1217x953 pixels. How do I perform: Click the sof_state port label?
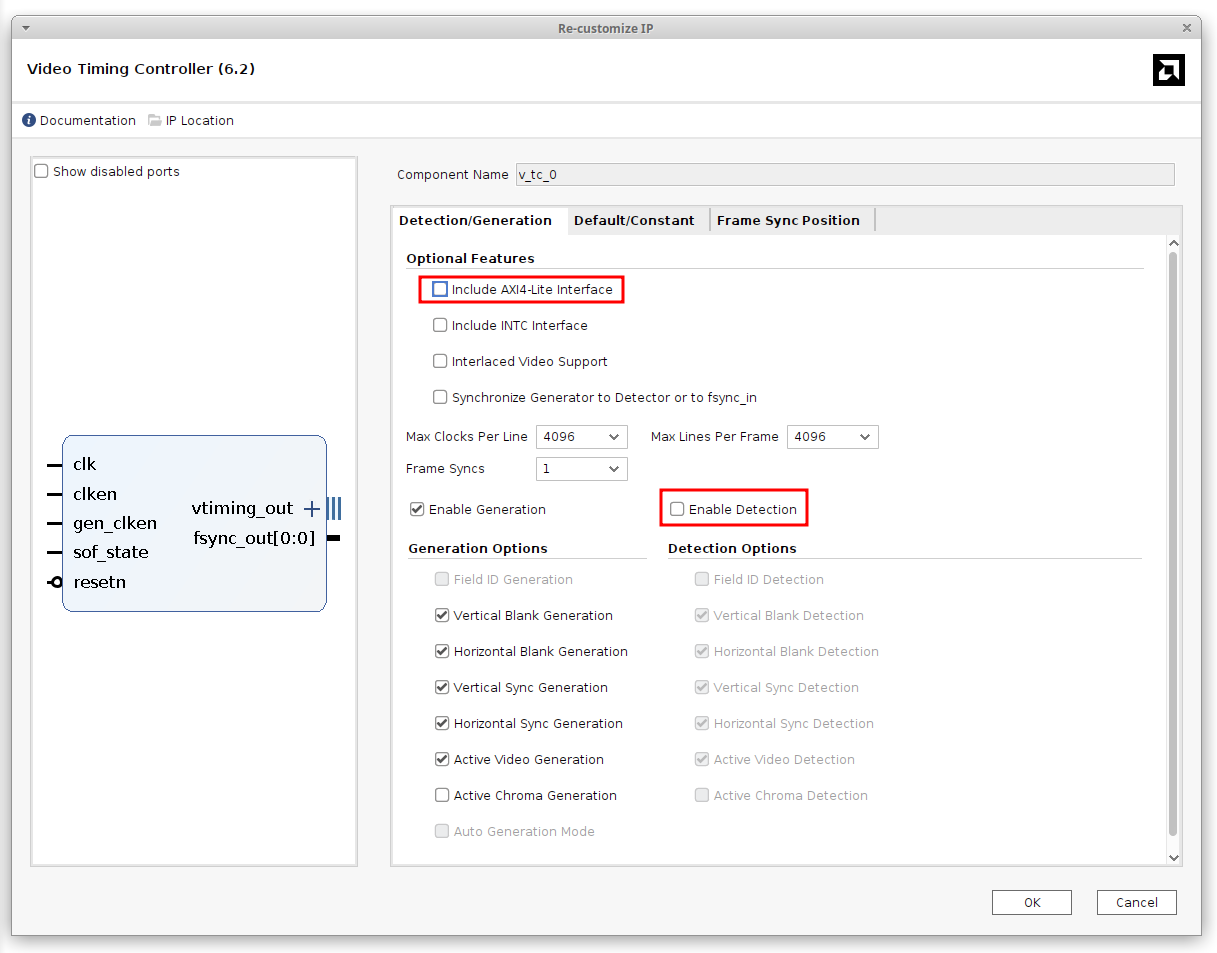click(111, 552)
